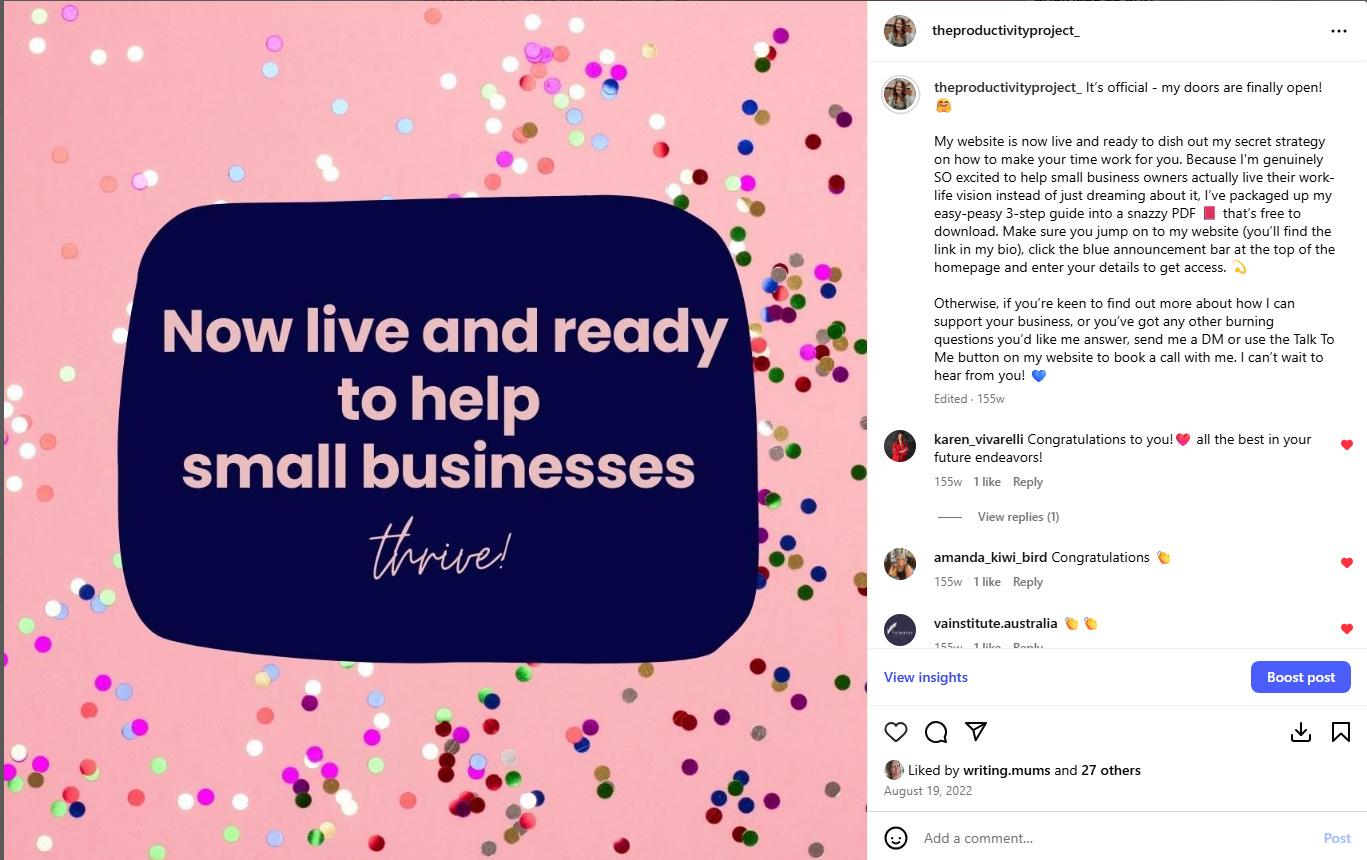Screen dimensions: 1367x860
Task: Open the emoji picker smiley icon
Action: [896, 838]
